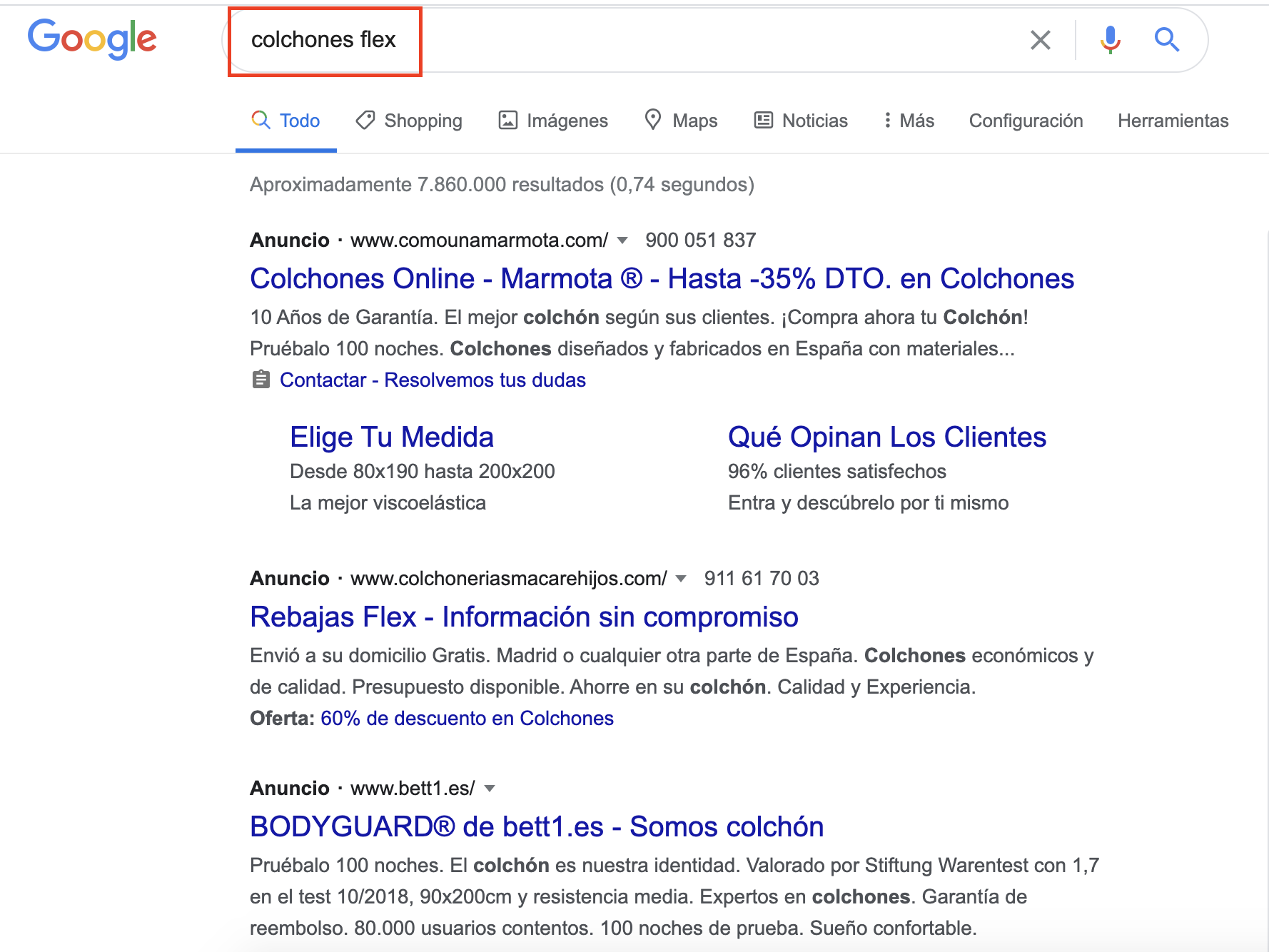
Task: Expand dropdown arrow next to comounamarmota.com
Action: [622, 240]
